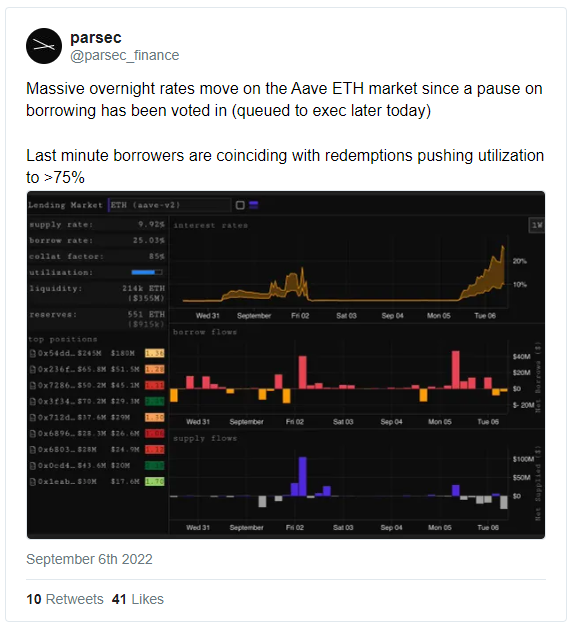Click the September 6th 2022 timestamp
The height and width of the screenshot is (627, 571).
click(89, 559)
